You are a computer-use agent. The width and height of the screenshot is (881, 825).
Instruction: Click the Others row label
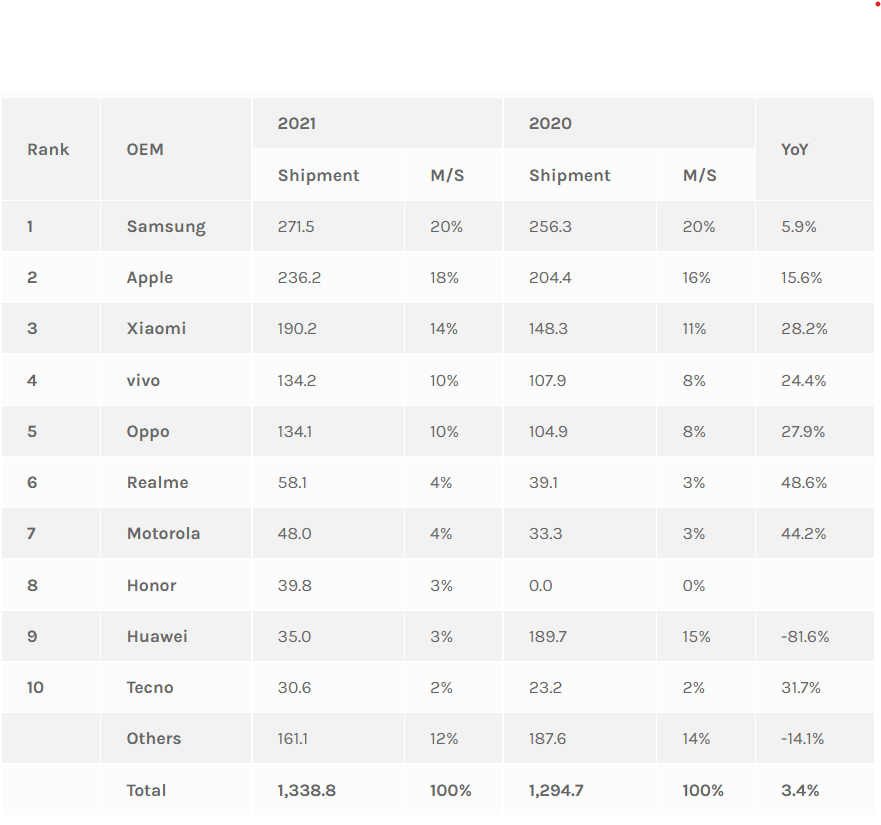tap(154, 738)
